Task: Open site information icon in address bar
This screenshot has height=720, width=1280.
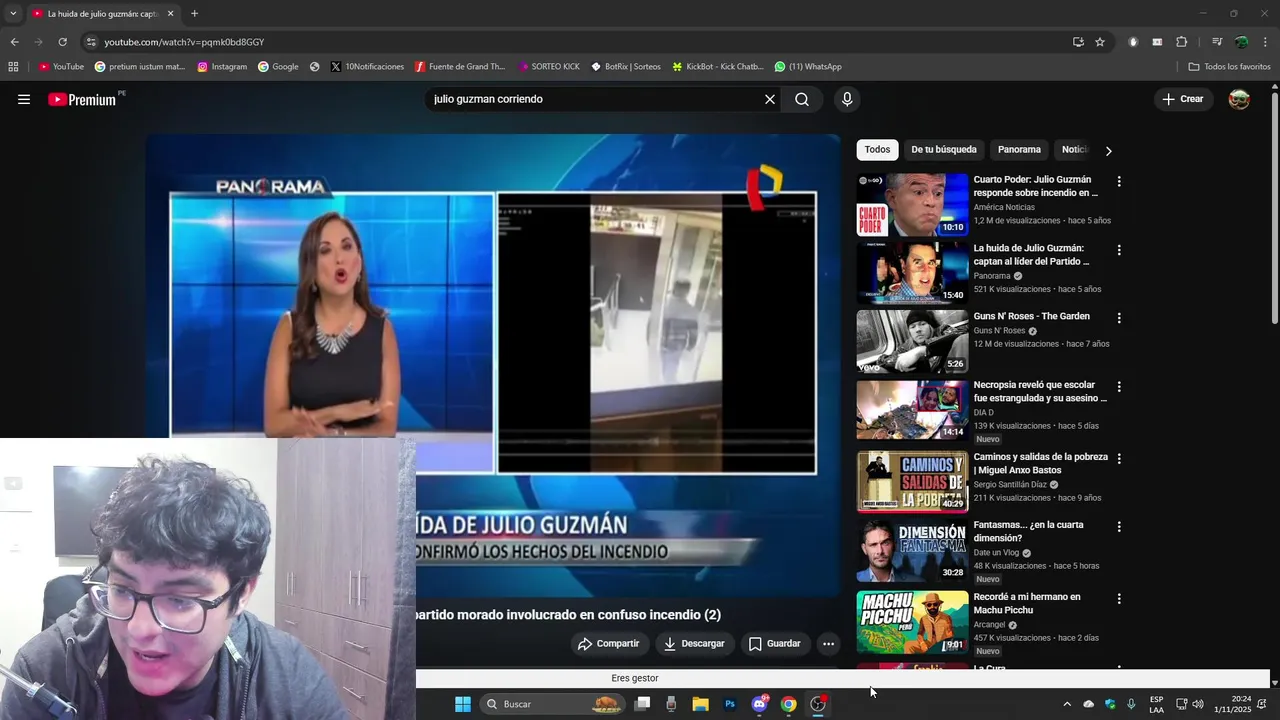Action: point(91,42)
